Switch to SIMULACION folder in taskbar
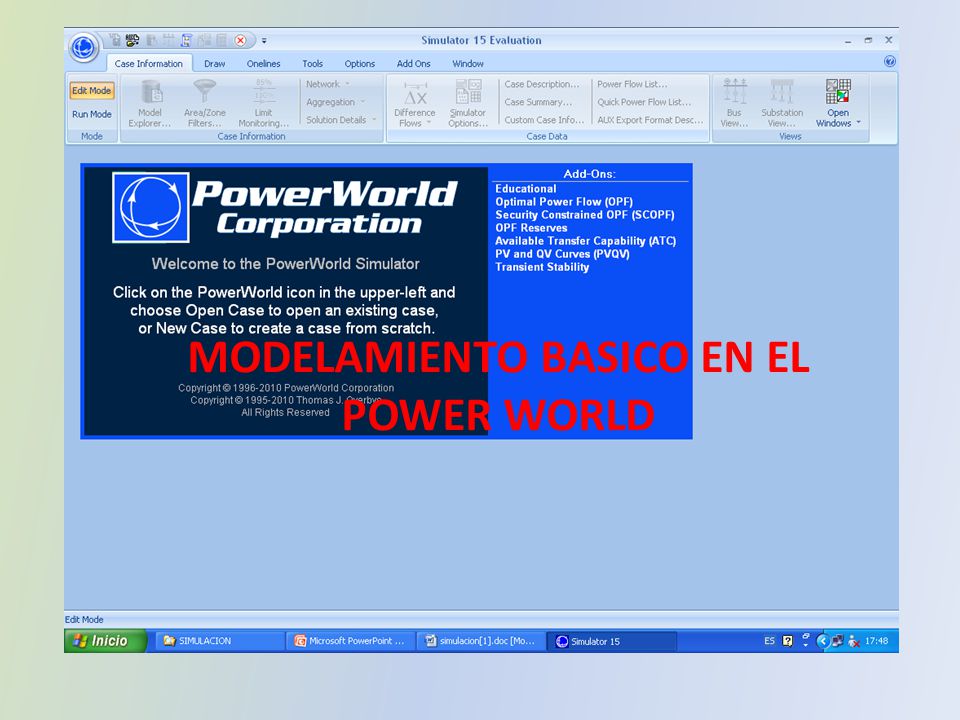 [x=219, y=641]
